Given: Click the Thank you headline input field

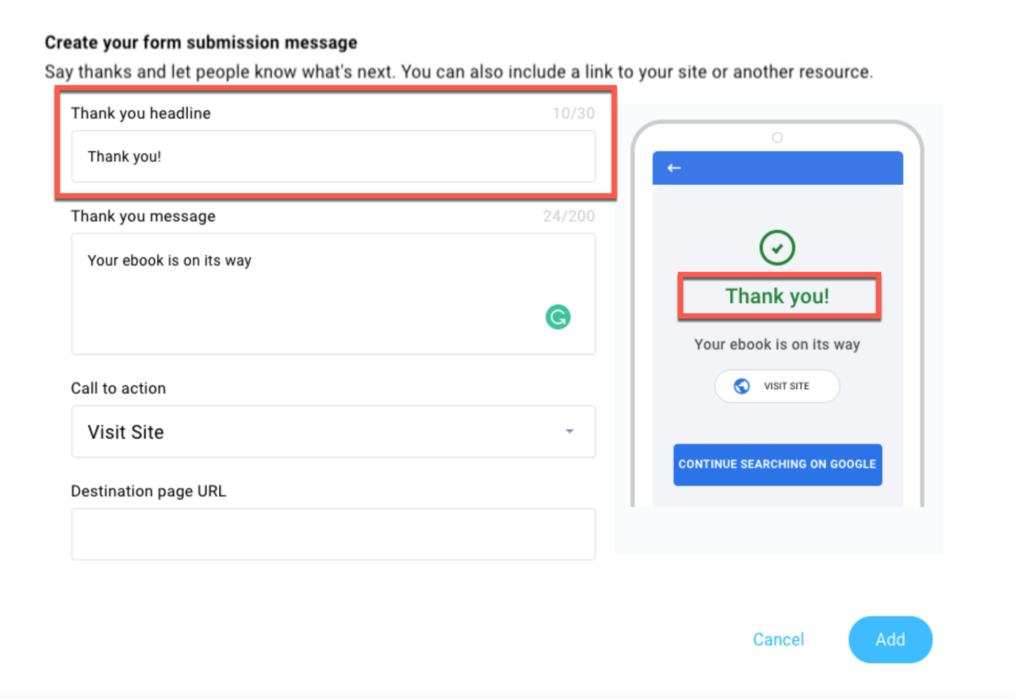Looking at the screenshot, I should pyautogui.click(x=333, y=156).
